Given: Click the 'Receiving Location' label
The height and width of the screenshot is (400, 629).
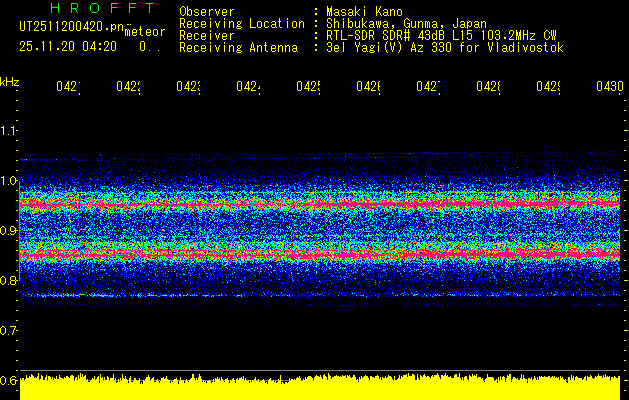Looking at the screenshot, I should [x=242, y=24].
